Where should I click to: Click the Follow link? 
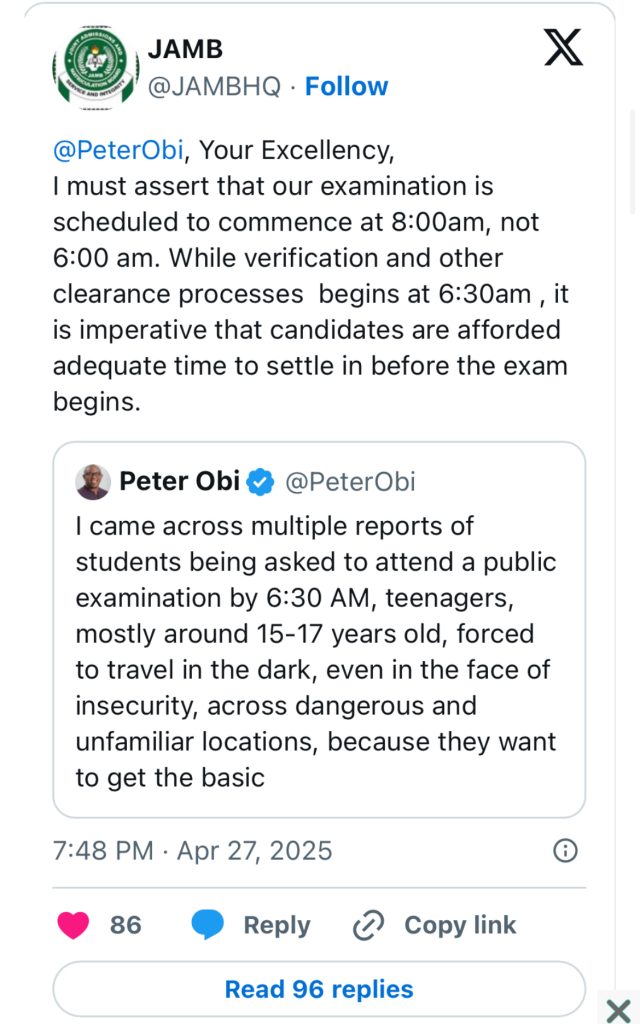346,87
